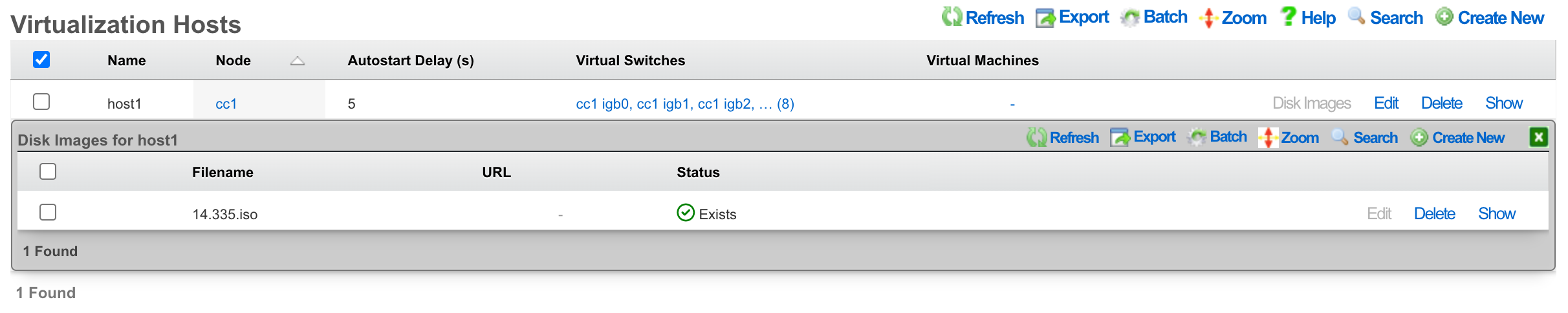The image size is (1568, 313).
Task: Click Refresh icon in Disk Images panel
Action: tap(1036, 137)
